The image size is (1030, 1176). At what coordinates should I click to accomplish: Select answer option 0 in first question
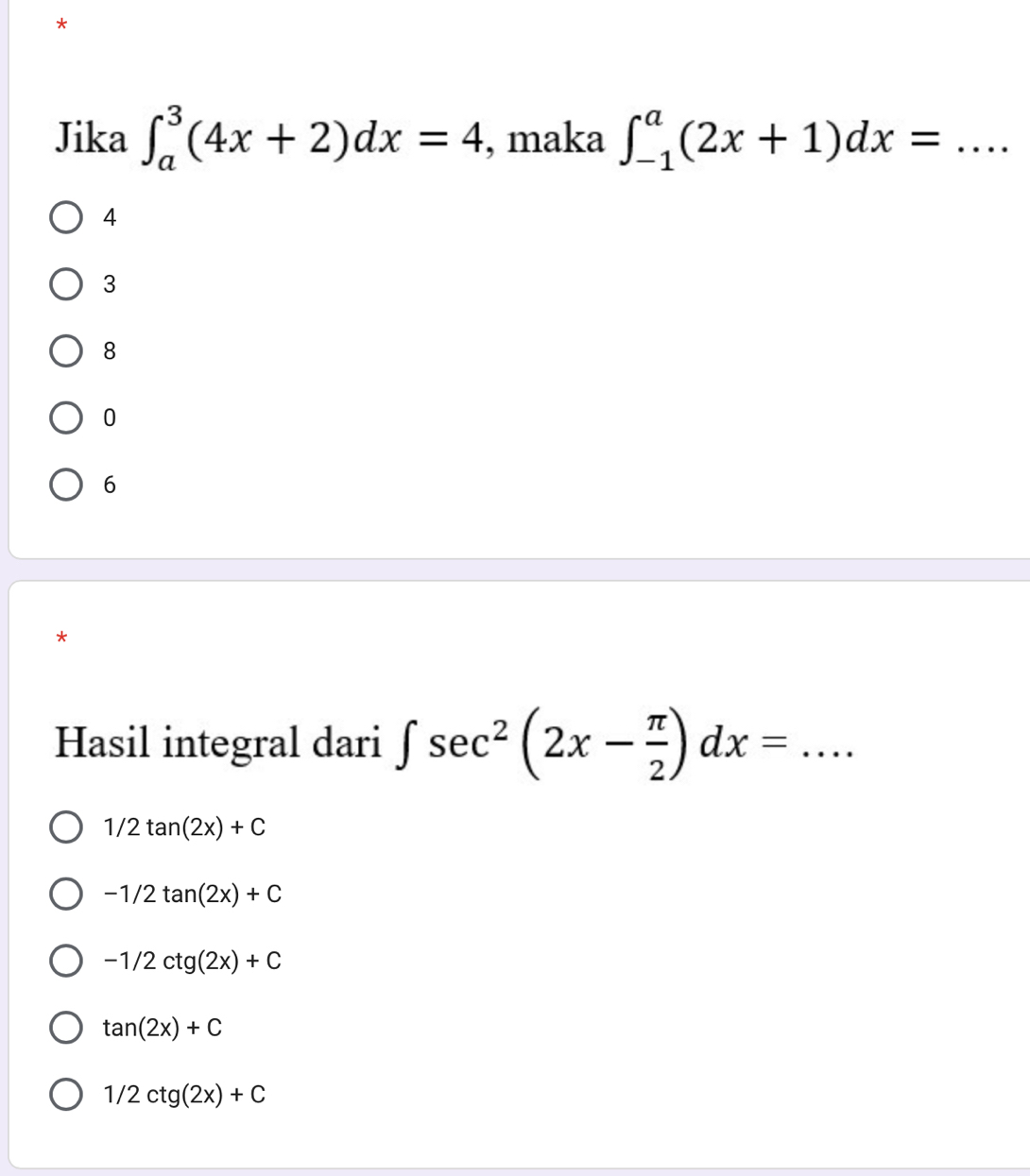(65, 418)
